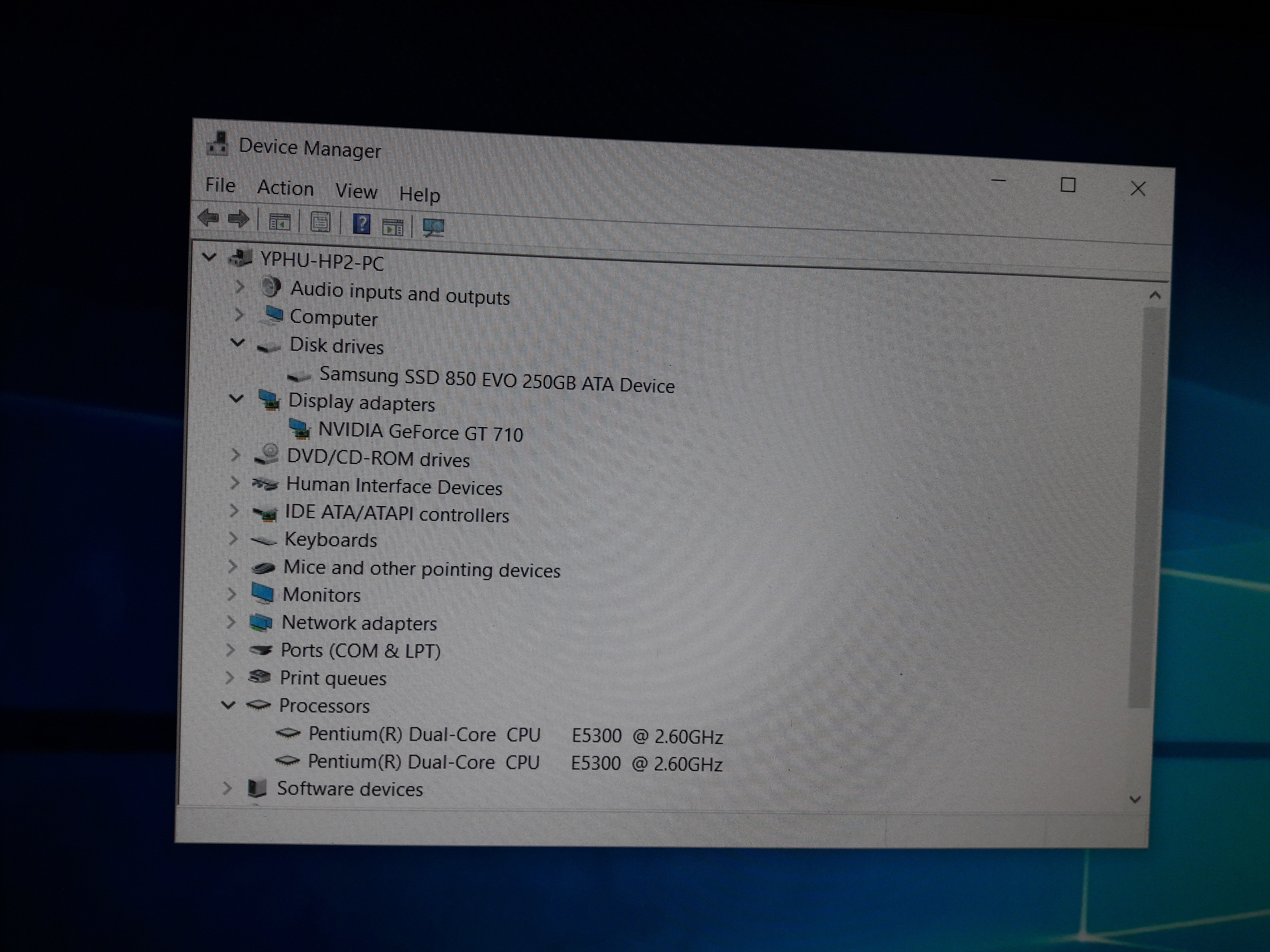The width and height of the screenshot is (1270, 952).
Task: Click the Forward arrow toolbar icon
Action: click(239, 219)
